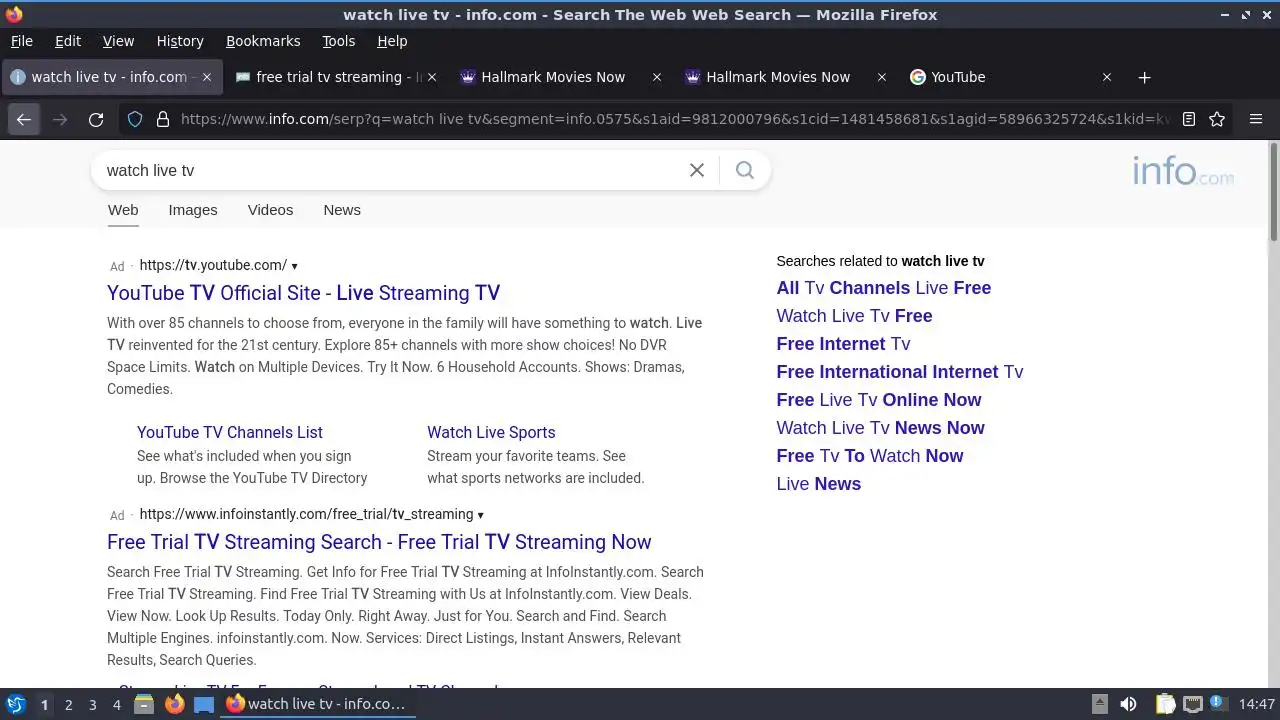Close the YouTube tab
This screenshot has height=720, width=1280.
pos(1106,77)
